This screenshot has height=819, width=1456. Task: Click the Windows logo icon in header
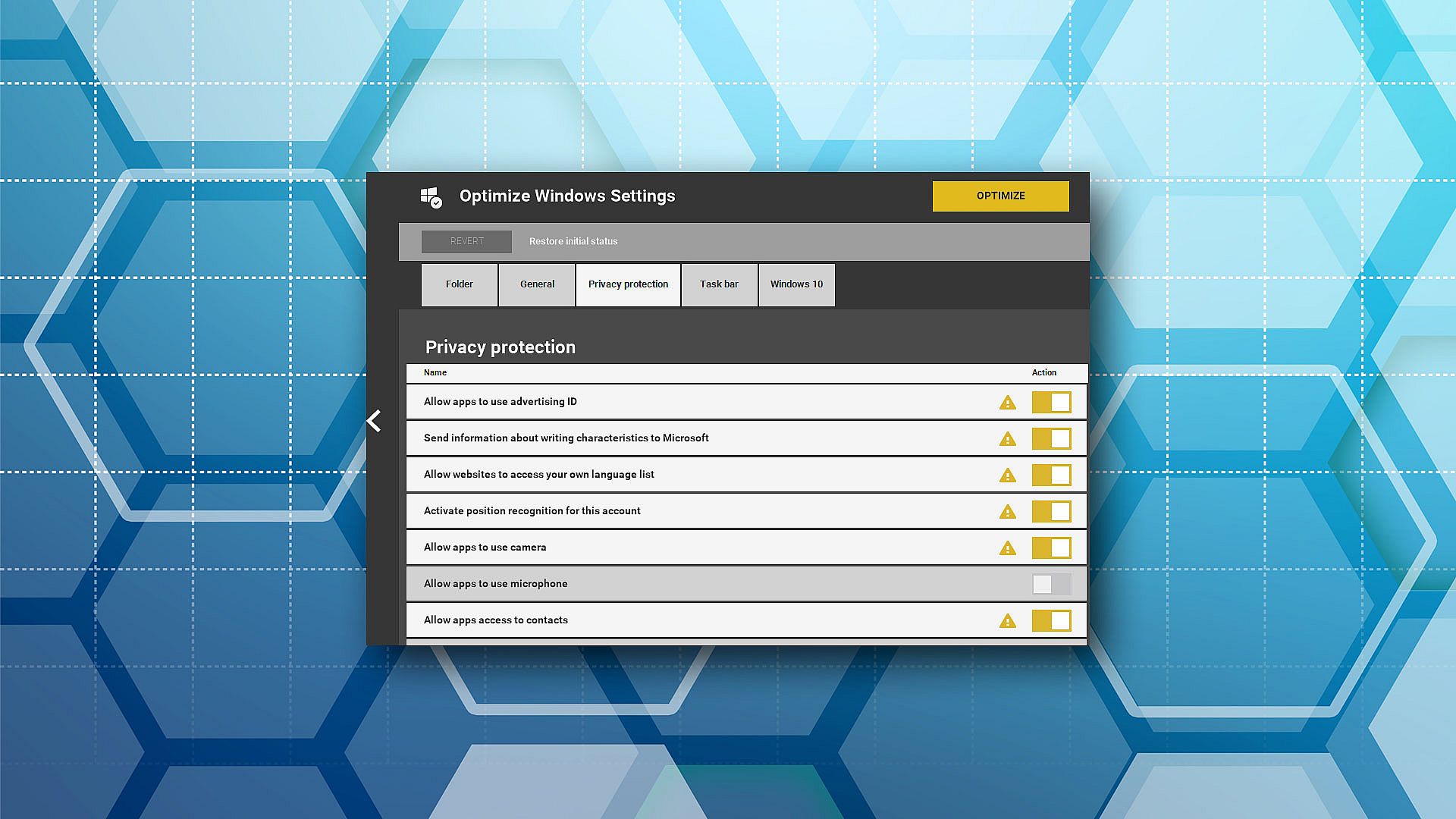(431, 197)
